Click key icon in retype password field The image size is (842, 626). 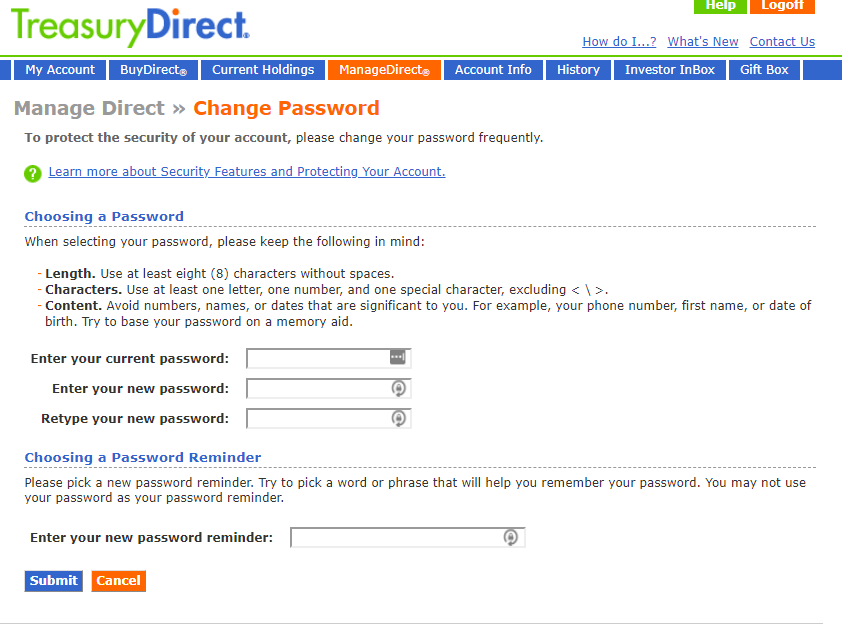pos(398,418)
